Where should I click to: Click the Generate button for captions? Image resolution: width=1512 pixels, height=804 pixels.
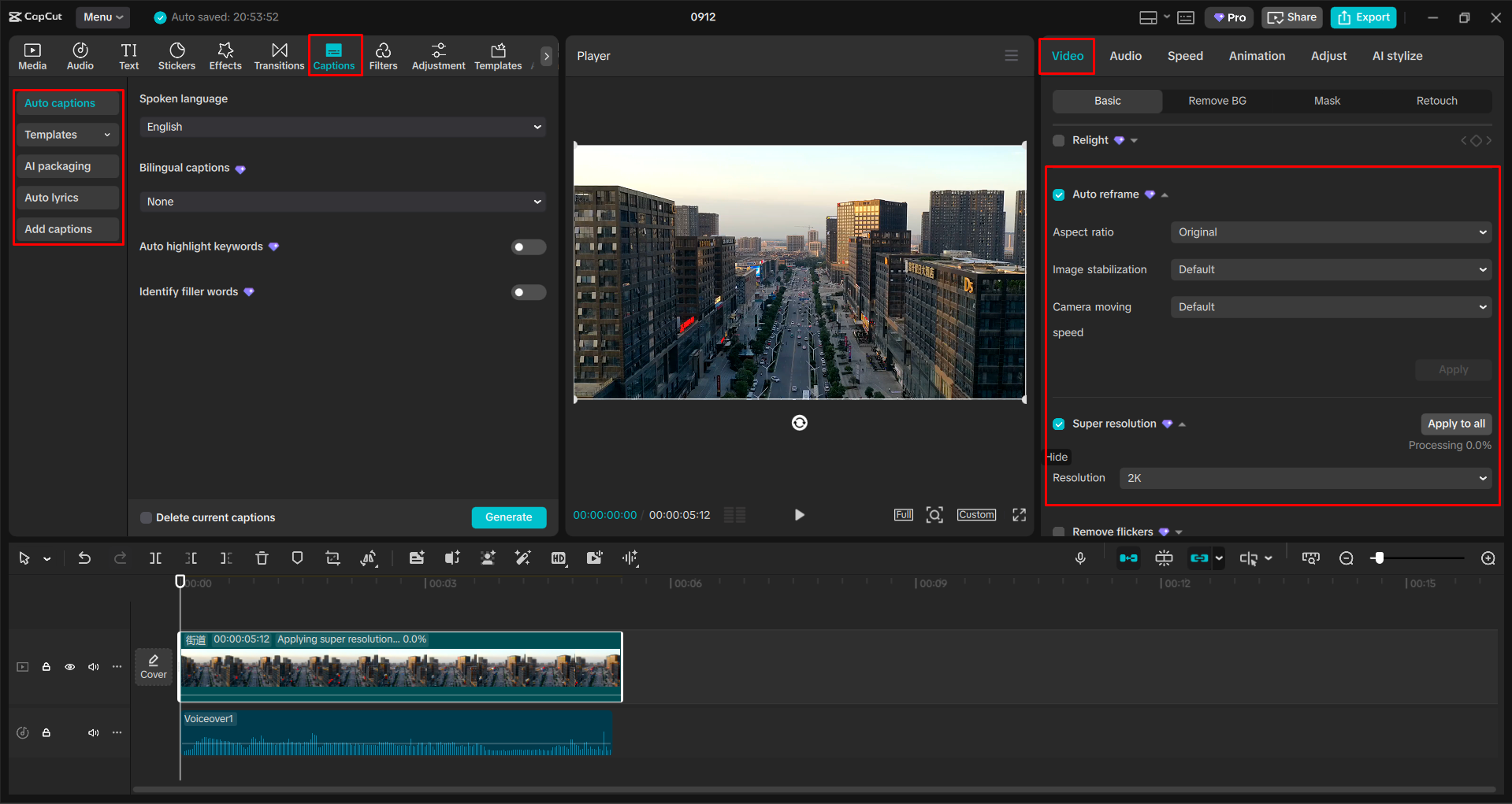tap(508, 517)
